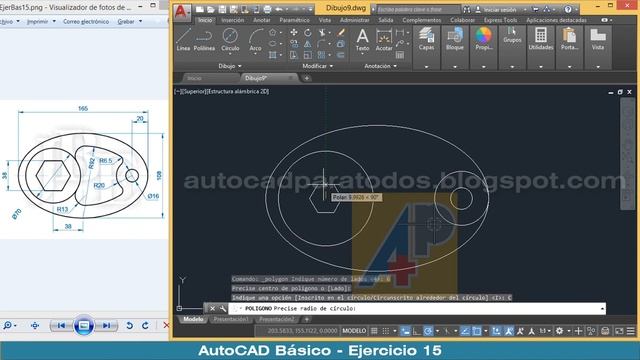Open the Complementos ribbon tab
The image size is (640, 360).
coord(422,20)
